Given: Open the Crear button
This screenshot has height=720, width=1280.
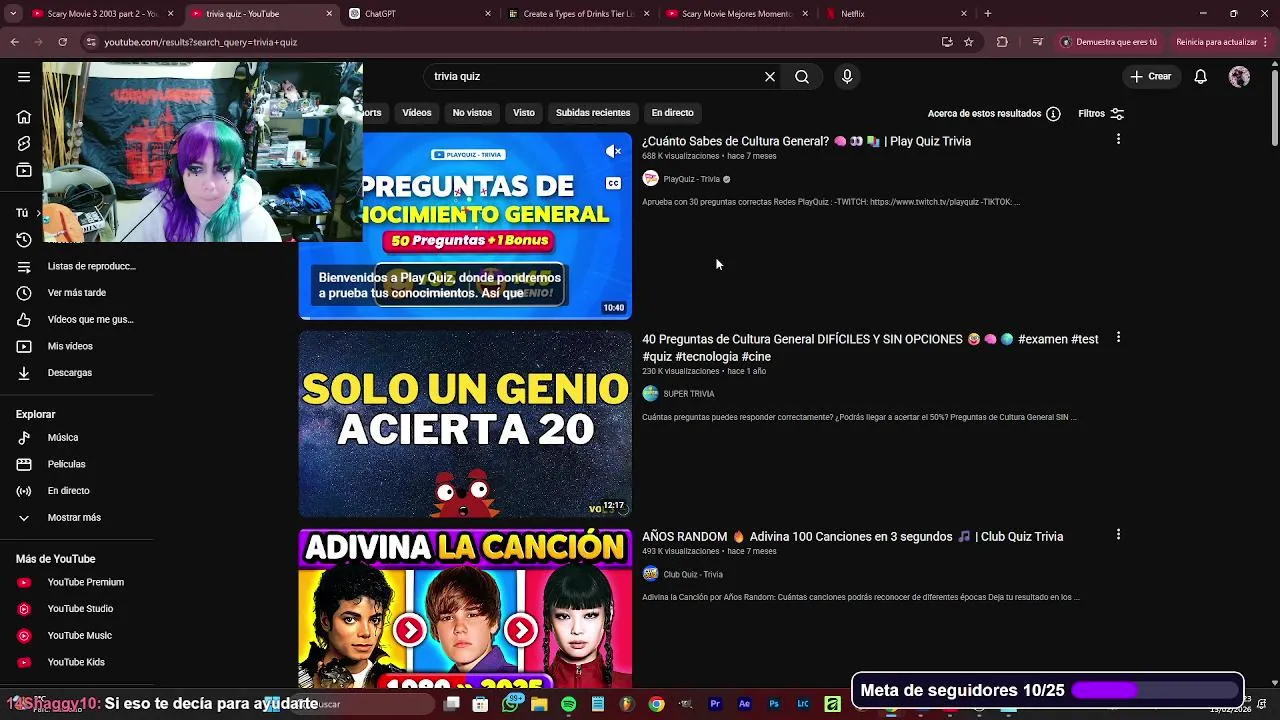Looking at the screenshot, I should [x=1150, y=76].
